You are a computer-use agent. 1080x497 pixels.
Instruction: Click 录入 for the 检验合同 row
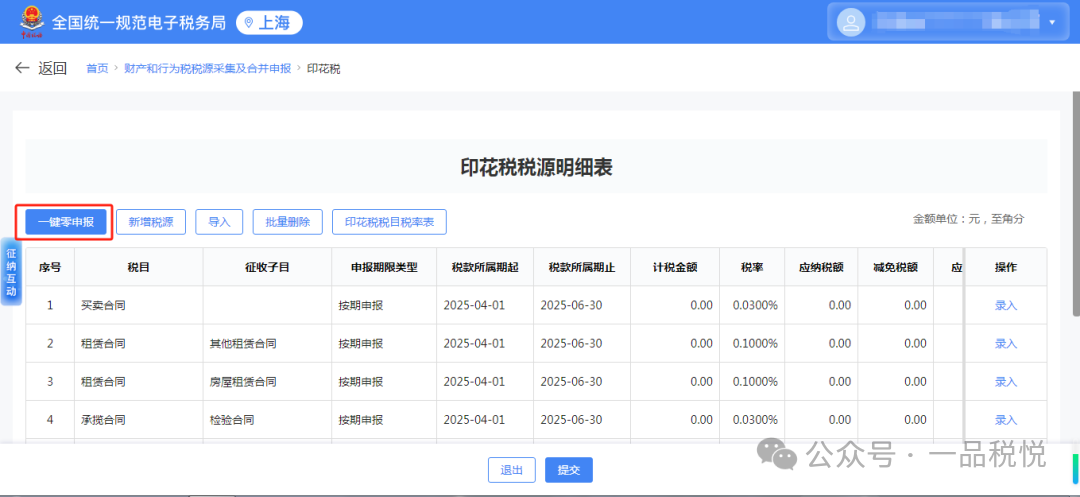[x=1005, y=419]
